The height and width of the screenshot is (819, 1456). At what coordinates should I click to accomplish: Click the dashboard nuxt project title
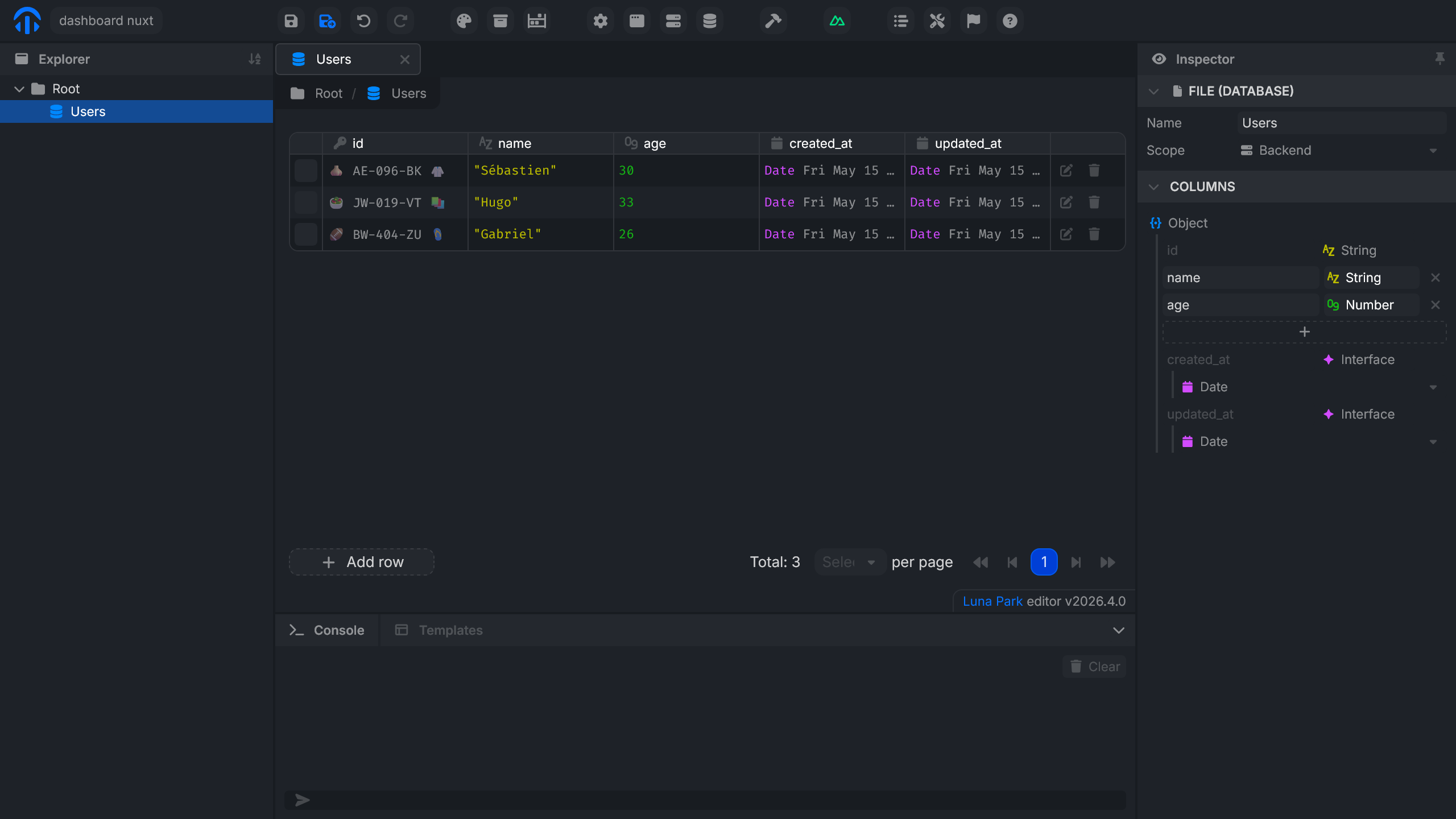click(x=106, y=21)
